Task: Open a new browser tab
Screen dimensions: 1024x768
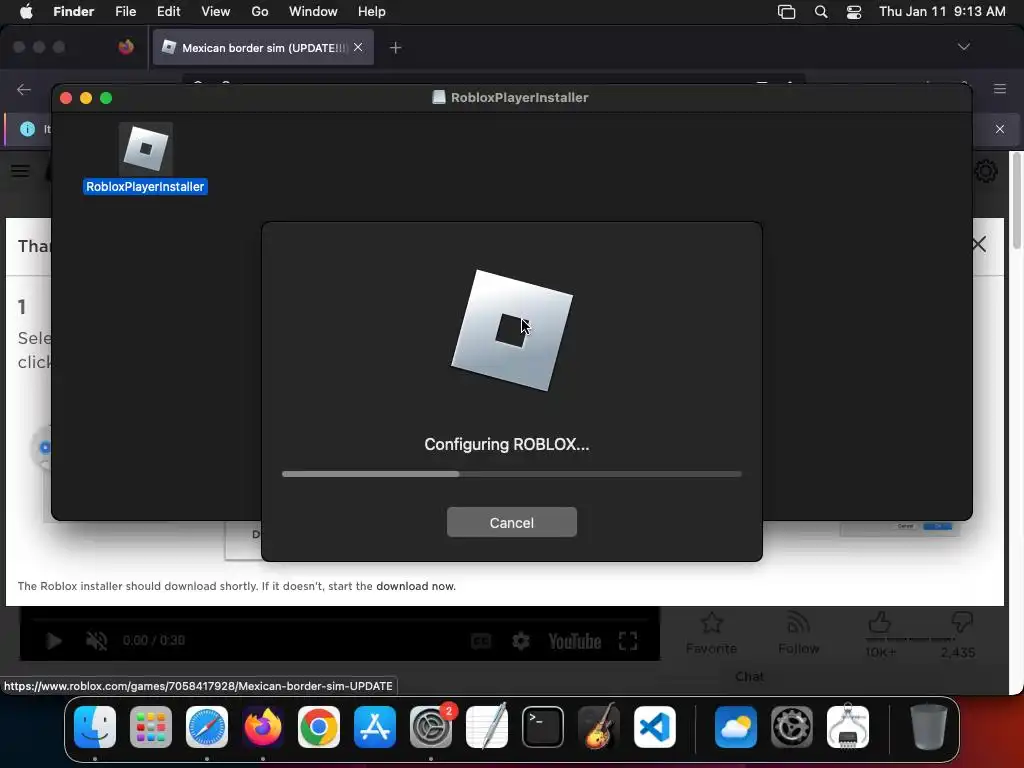Action: tap(395, 48)
